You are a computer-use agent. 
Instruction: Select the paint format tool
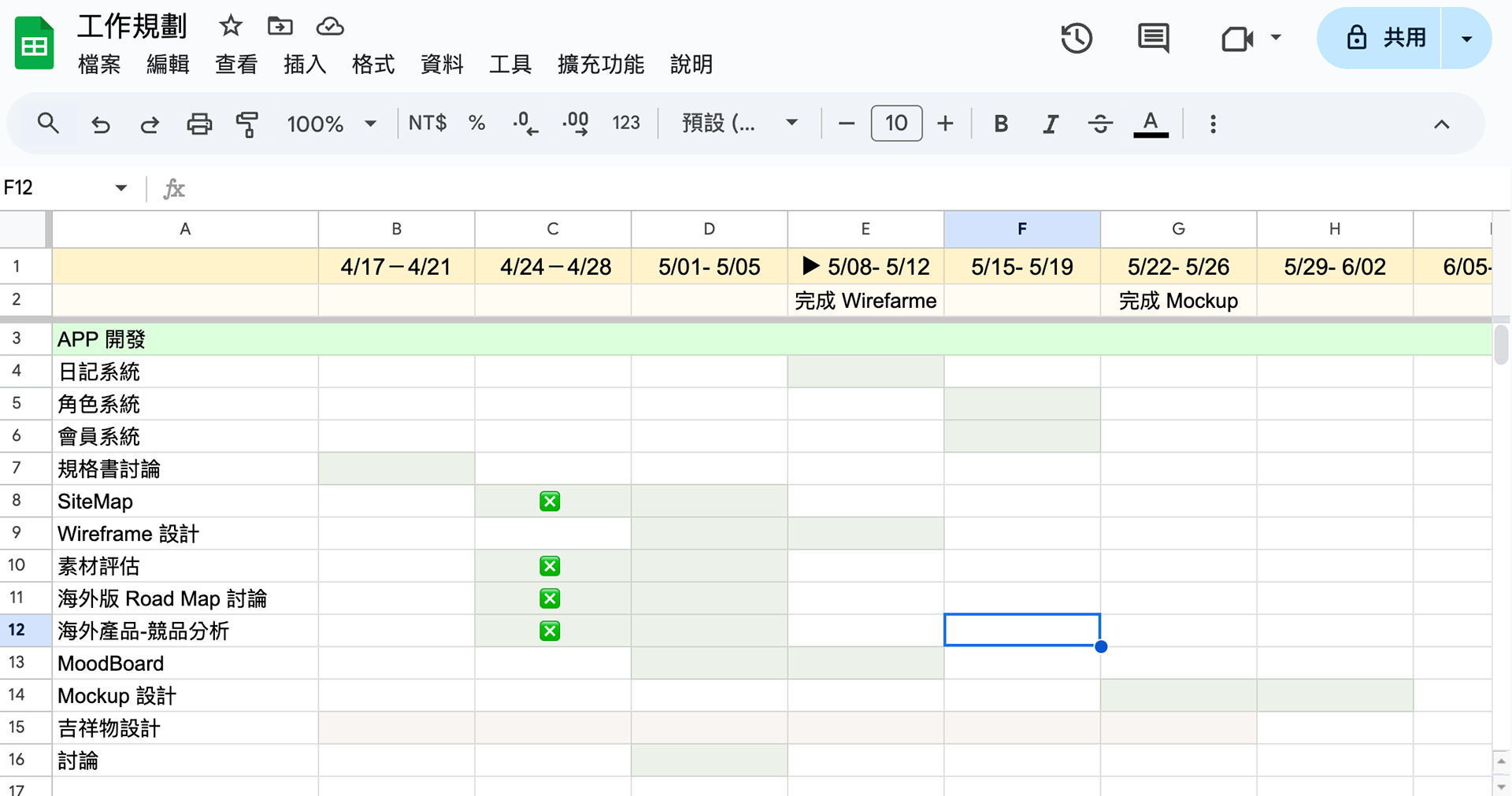[x=247, y=124]
